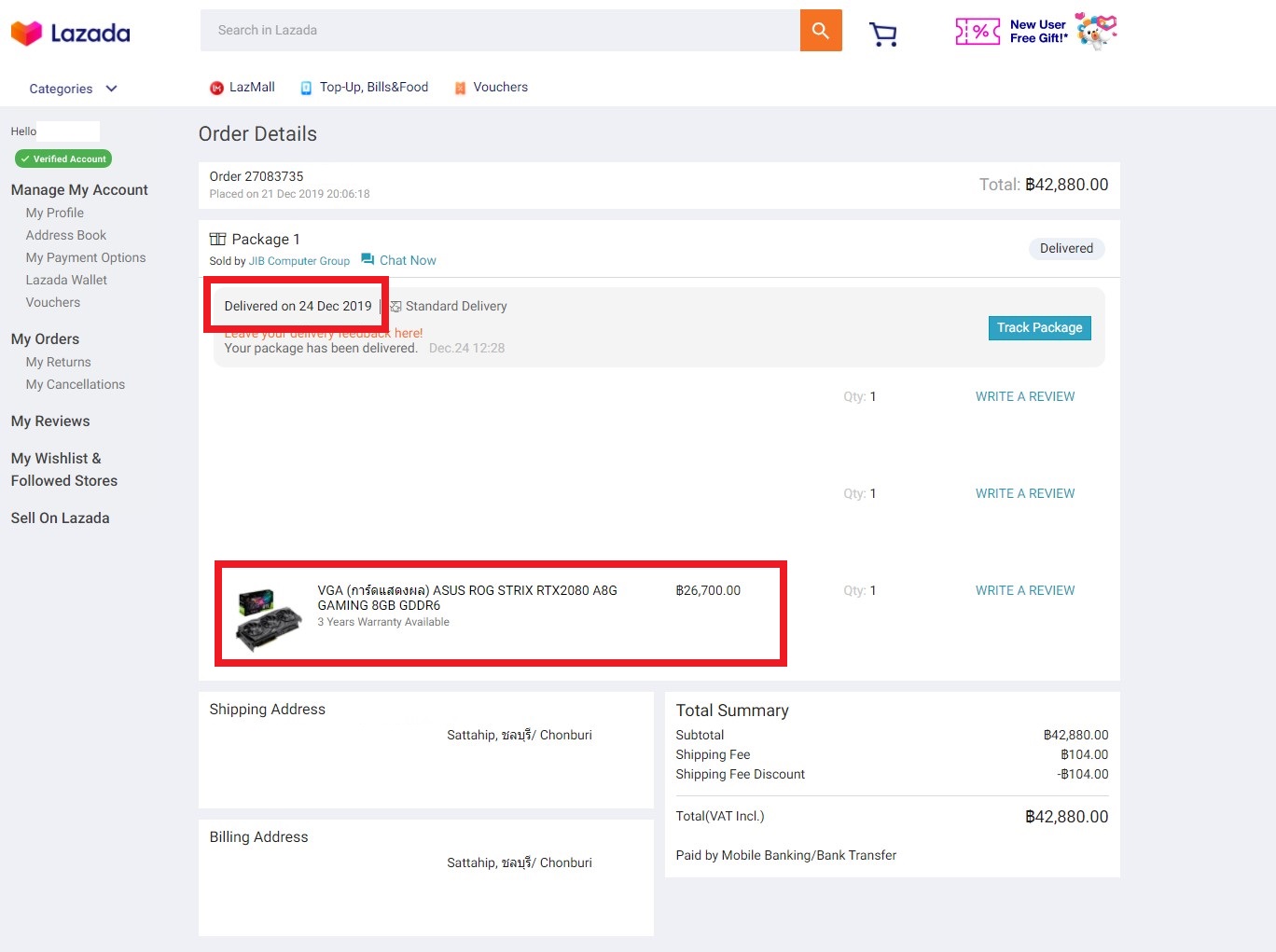Click the Chat Now speech bubble icon
The width and height of the screenshot is (1276, 952).
pos(368,259)
